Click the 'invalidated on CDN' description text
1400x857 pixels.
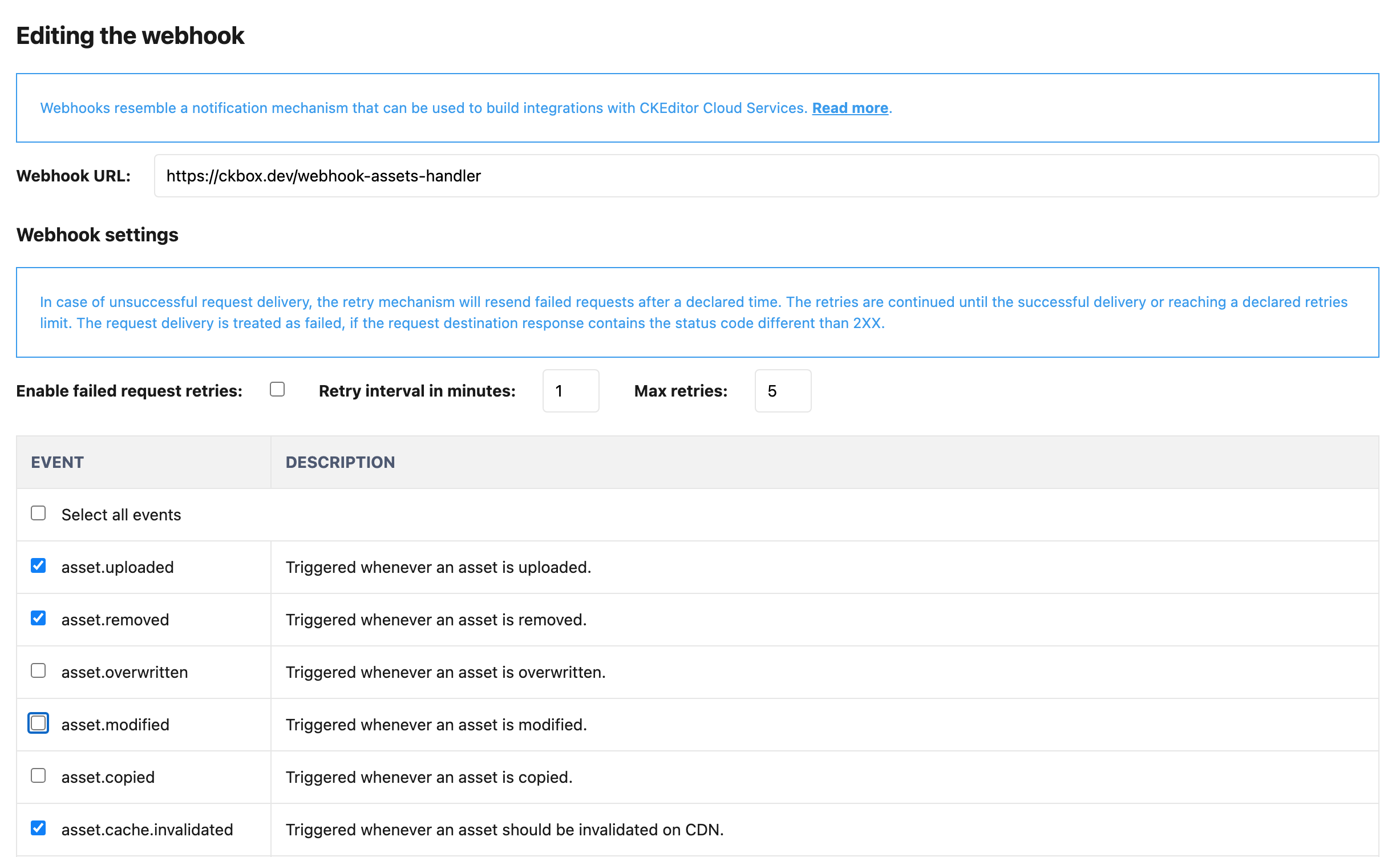point(504,830)
